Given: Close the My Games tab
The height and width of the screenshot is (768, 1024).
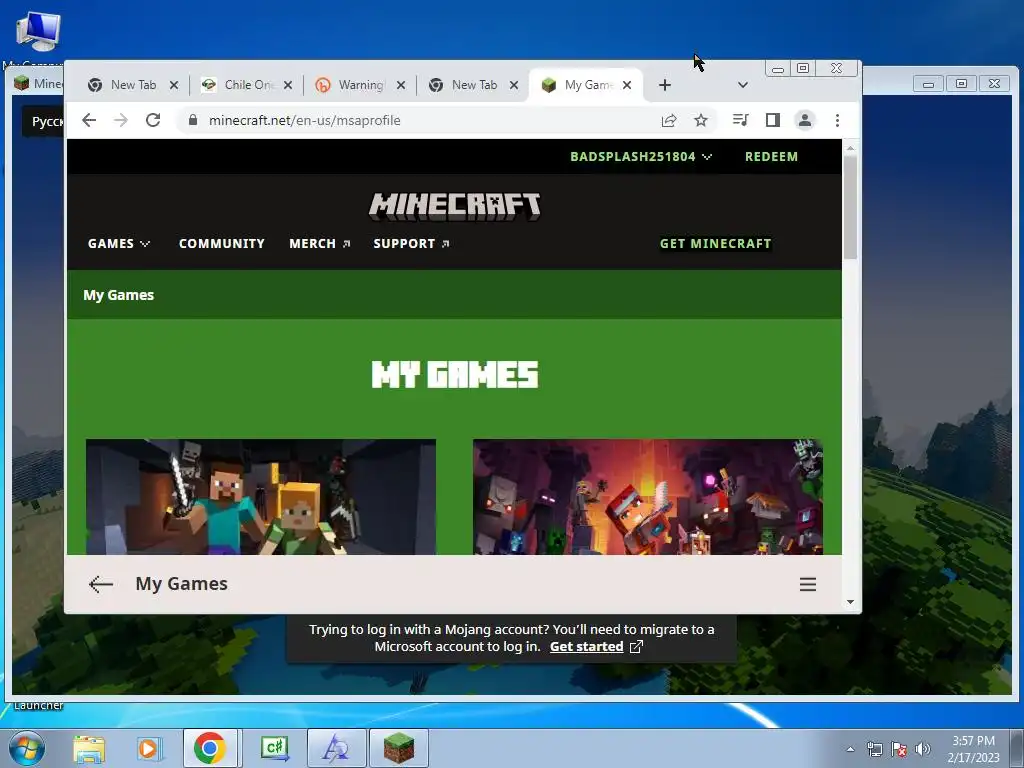Looking at the screenshot, I should point(627,85).
